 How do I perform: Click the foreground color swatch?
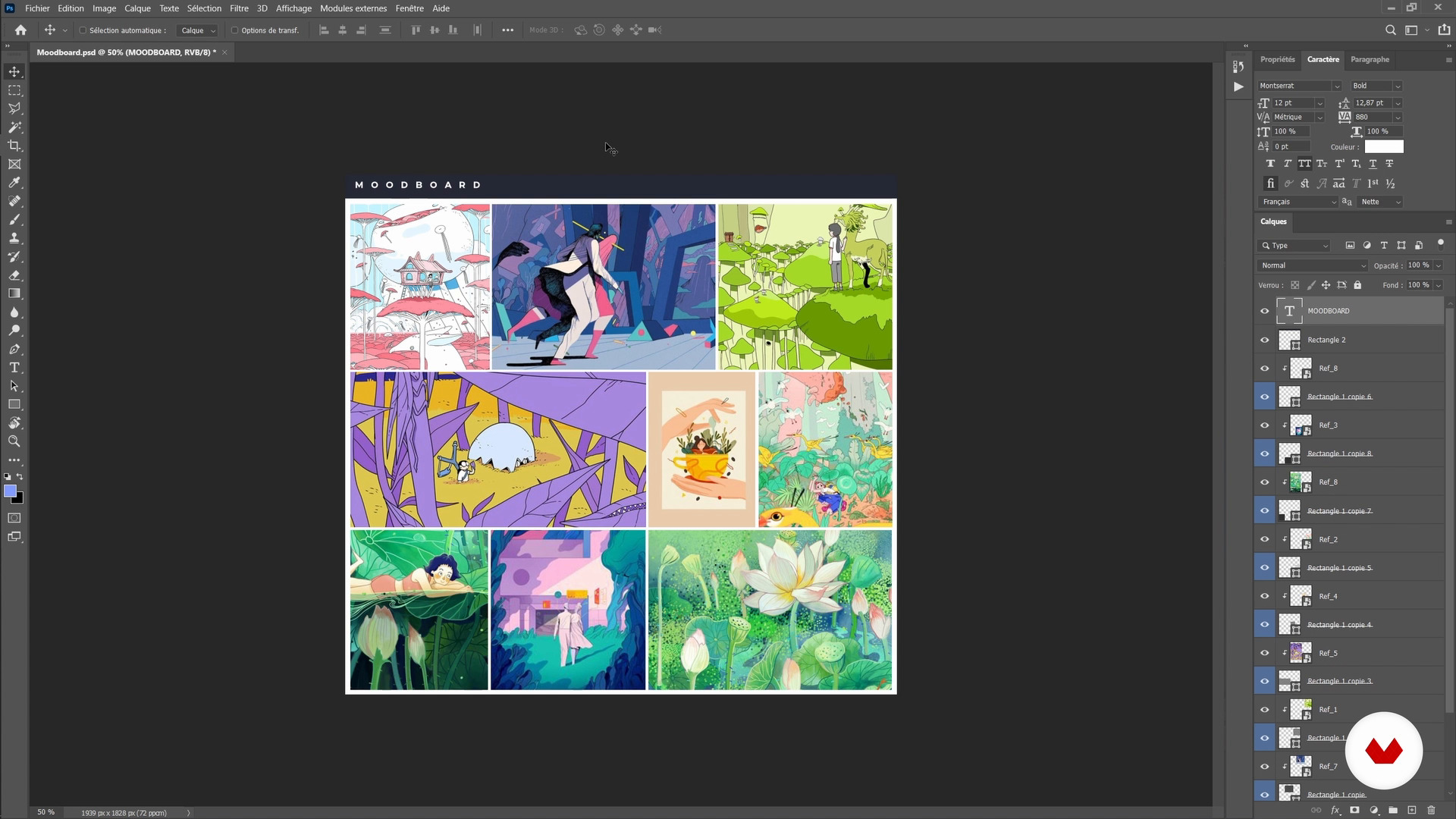click(10, 491)
